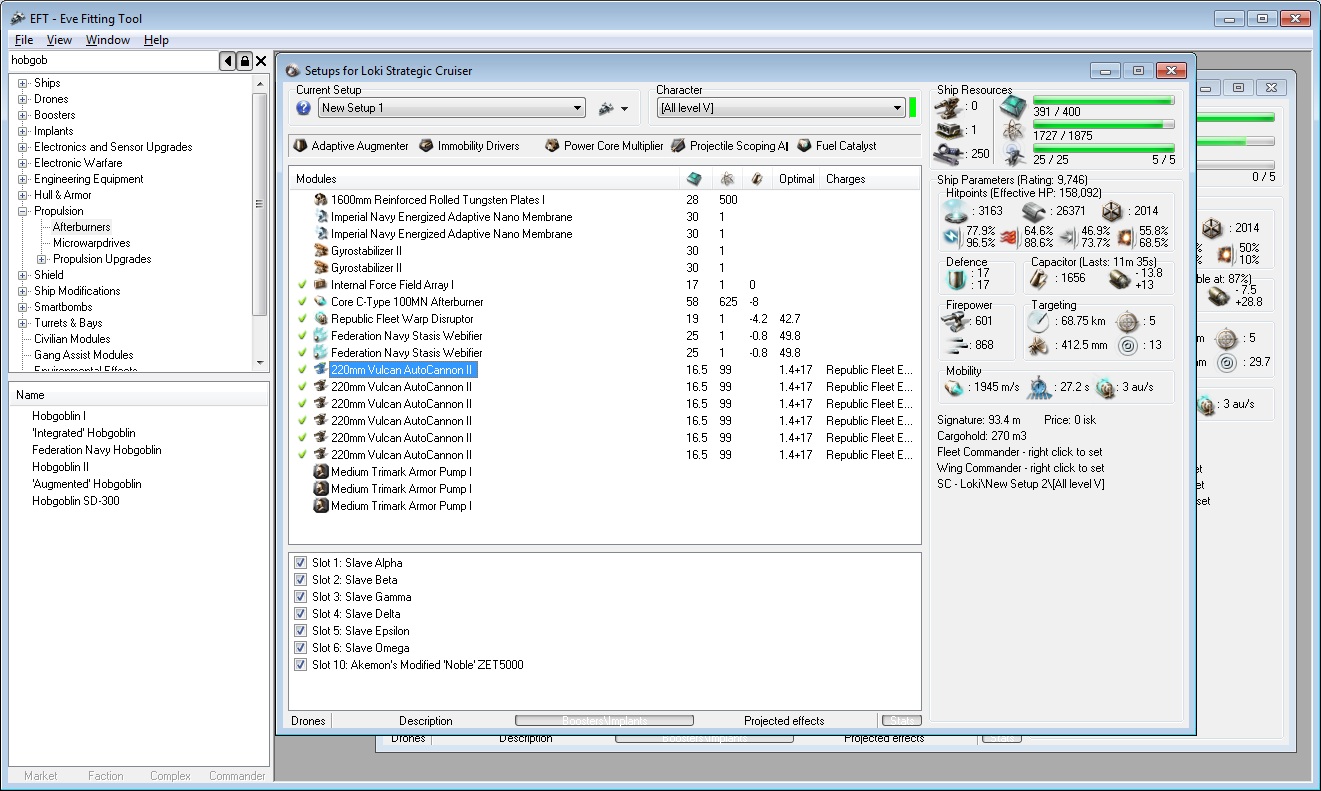
Task: Clear the search with the X button
Action: tap(261, 62)
